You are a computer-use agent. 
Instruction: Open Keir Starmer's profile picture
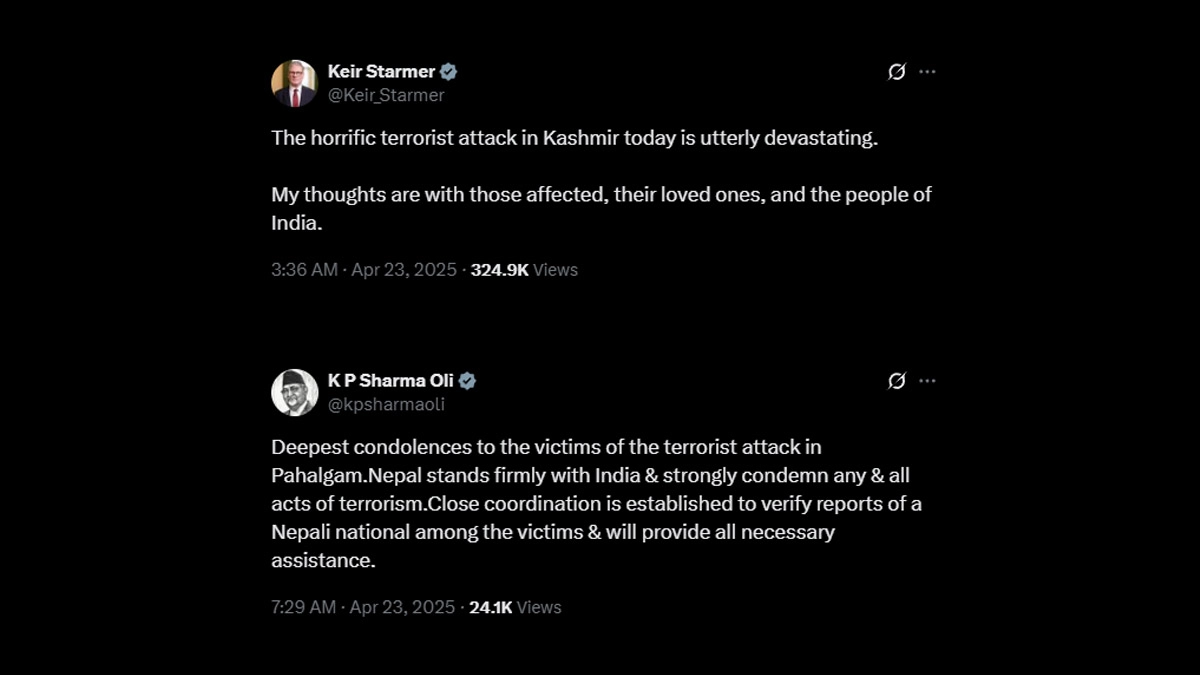294,83
